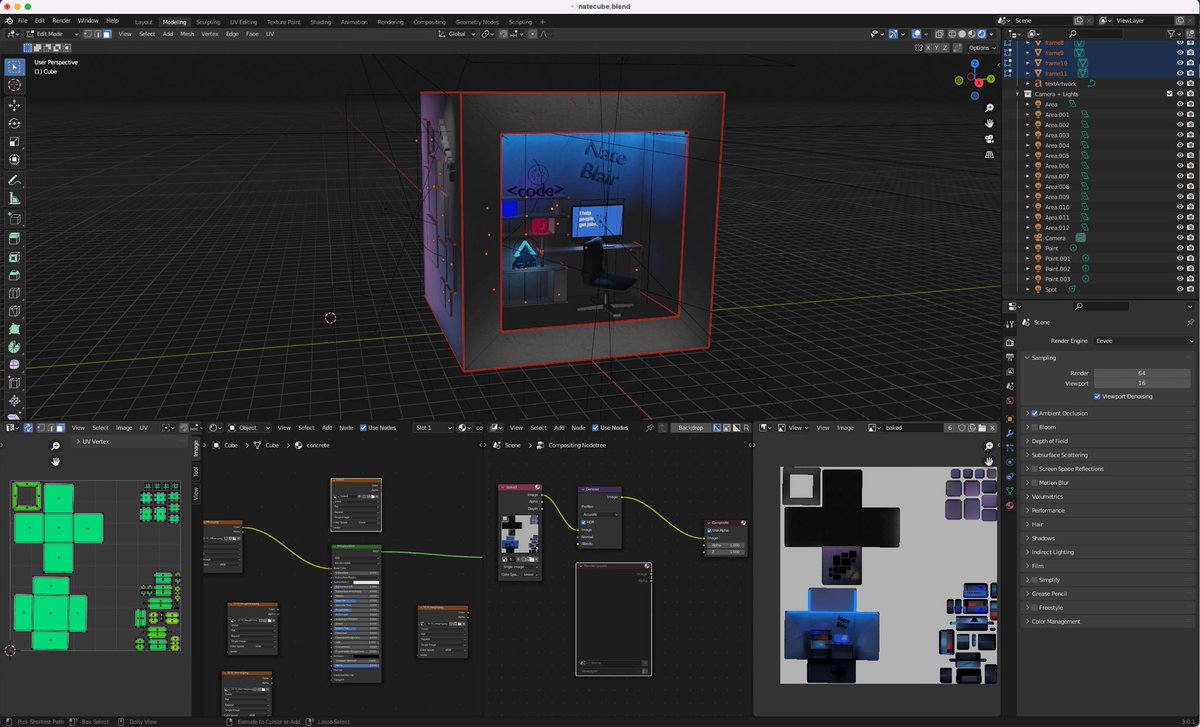
Task: Select the Cursor tool in viewport toolbar
Action: pos(14,85)
